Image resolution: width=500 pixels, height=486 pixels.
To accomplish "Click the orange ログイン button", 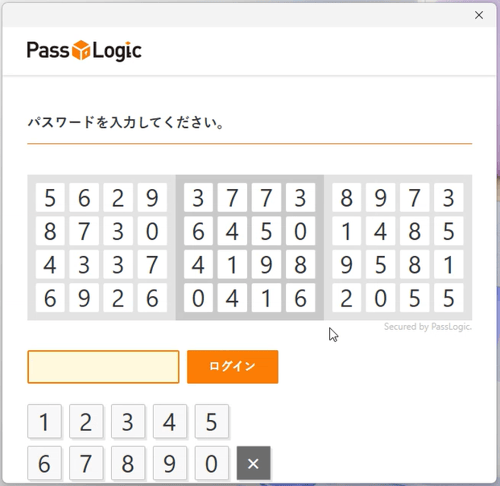I will coord(233,367).
